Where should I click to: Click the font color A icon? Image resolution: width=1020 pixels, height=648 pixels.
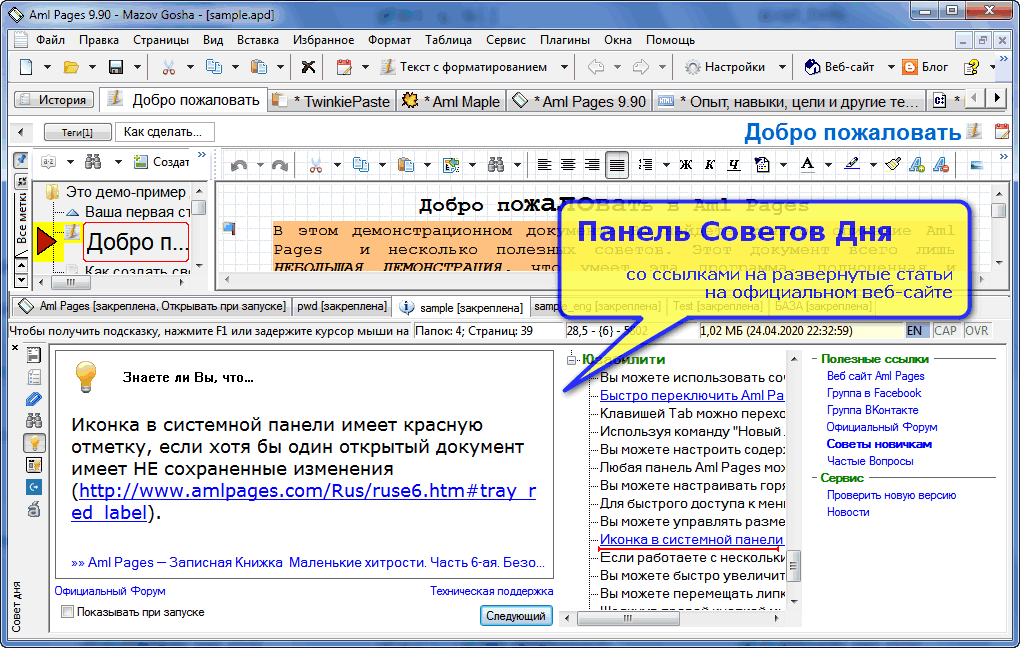click(807, 165)
